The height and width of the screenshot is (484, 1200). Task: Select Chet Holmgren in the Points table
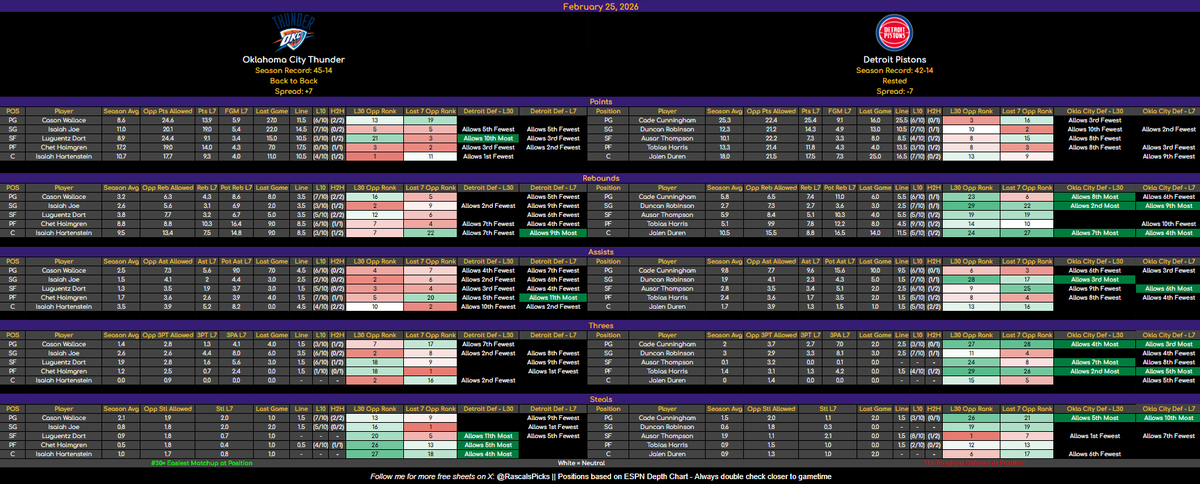pyautogui.click(x=62, y=146)
